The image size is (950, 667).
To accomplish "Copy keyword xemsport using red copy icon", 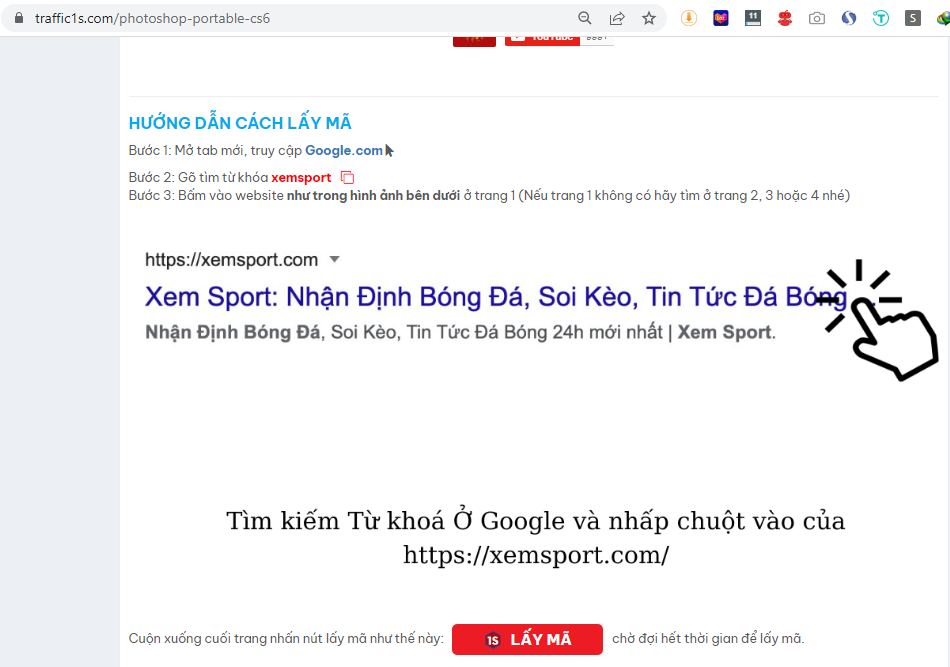I will [x=347, y=178].
